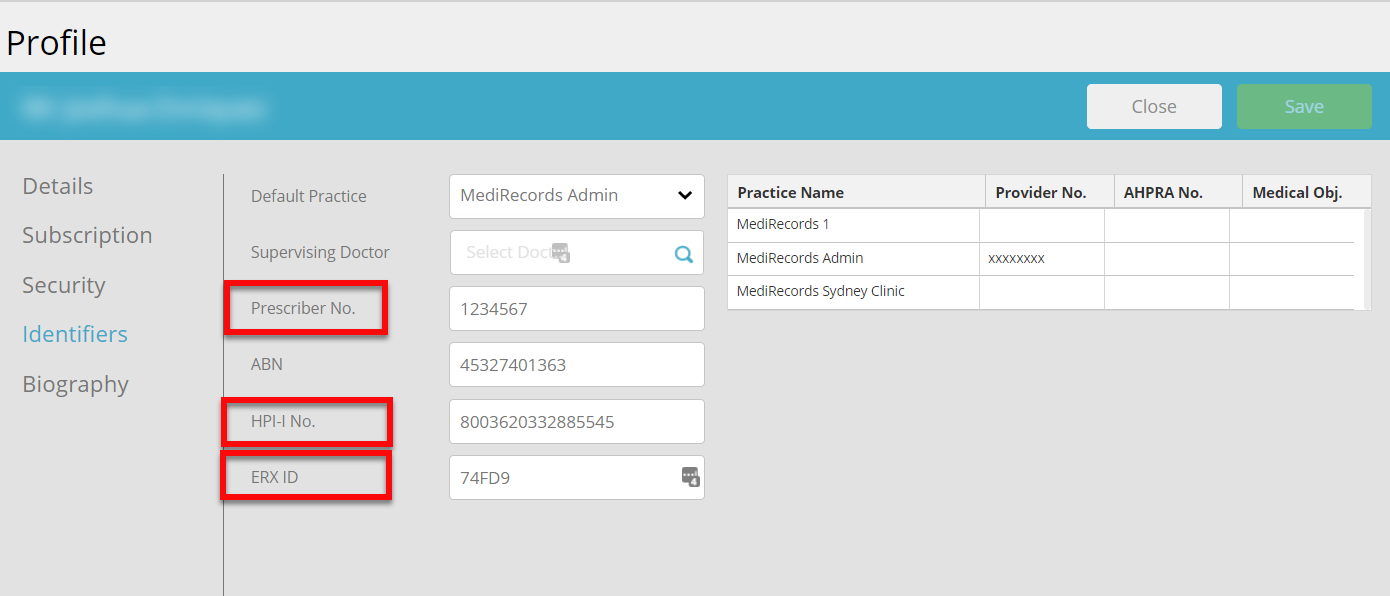
Task: Click the AHPRA No. column header
Action: [x=1178, y=192]
